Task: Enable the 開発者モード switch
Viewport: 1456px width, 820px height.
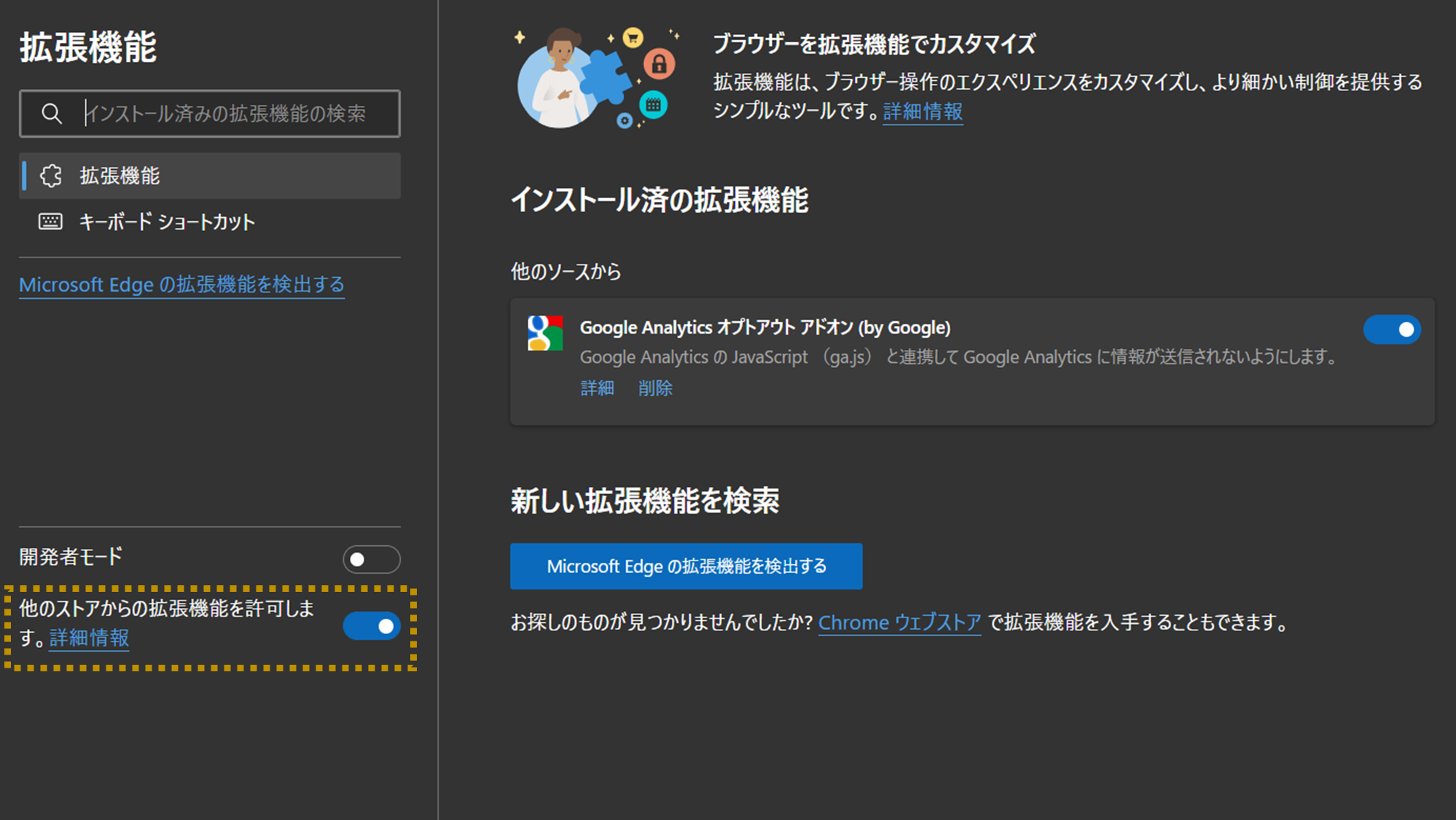Action: click(x=371, y=559)
